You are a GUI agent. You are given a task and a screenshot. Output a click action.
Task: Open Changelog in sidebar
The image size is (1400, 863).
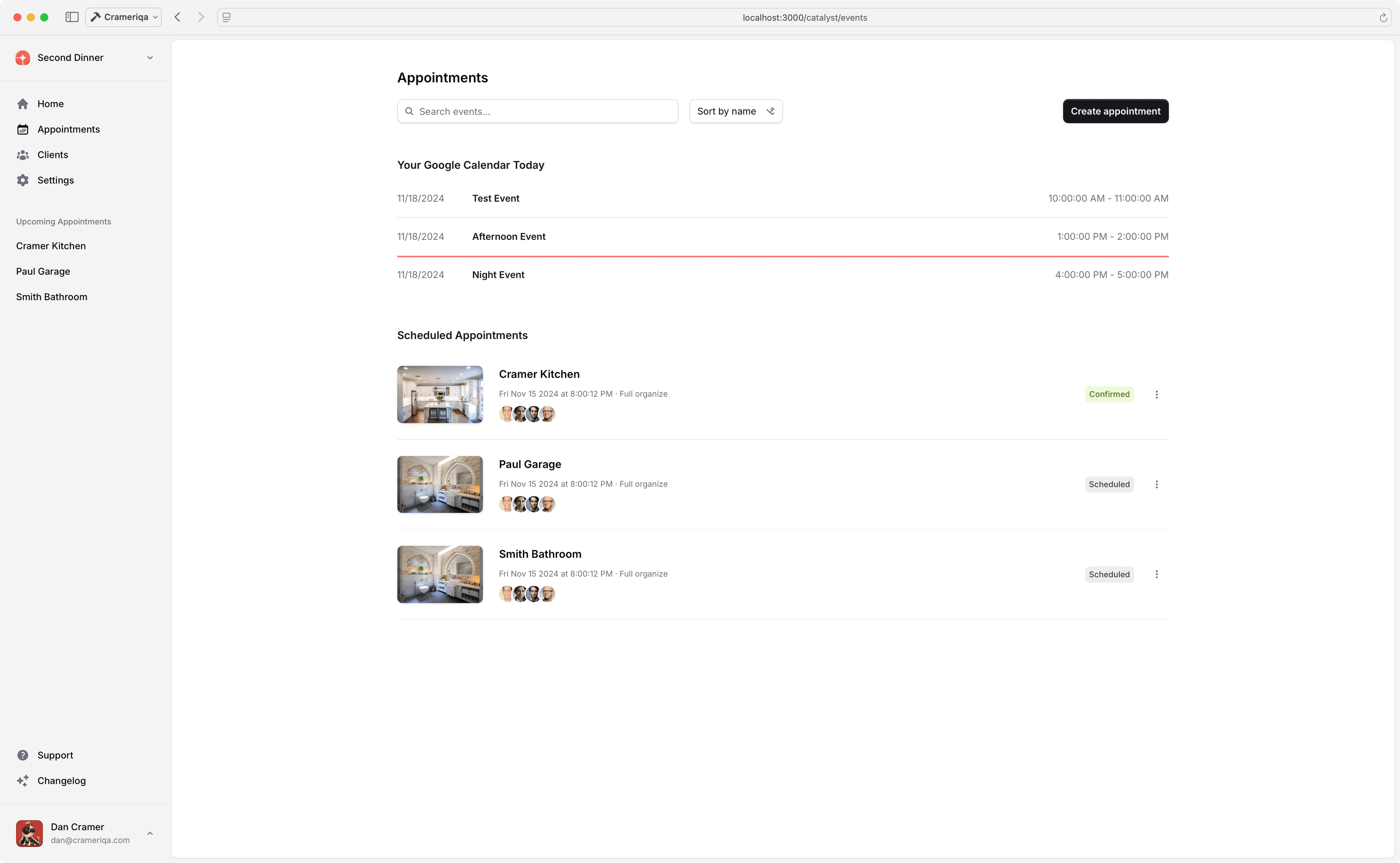point(86,781)
